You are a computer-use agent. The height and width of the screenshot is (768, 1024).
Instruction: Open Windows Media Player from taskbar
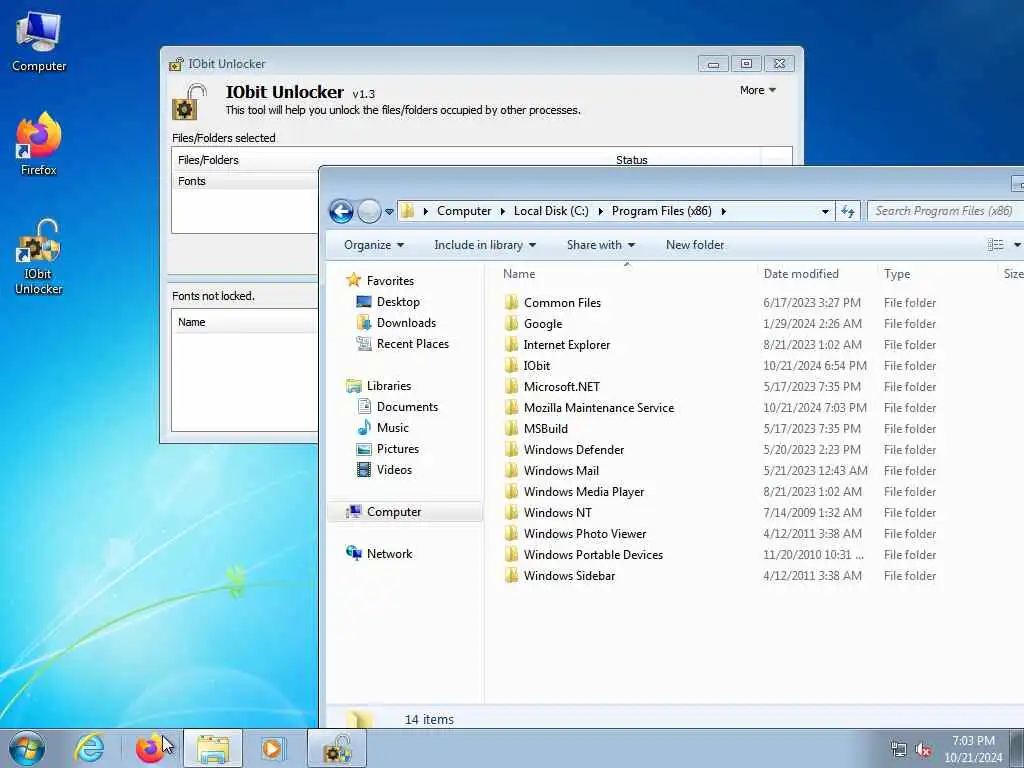pos(272,748)
